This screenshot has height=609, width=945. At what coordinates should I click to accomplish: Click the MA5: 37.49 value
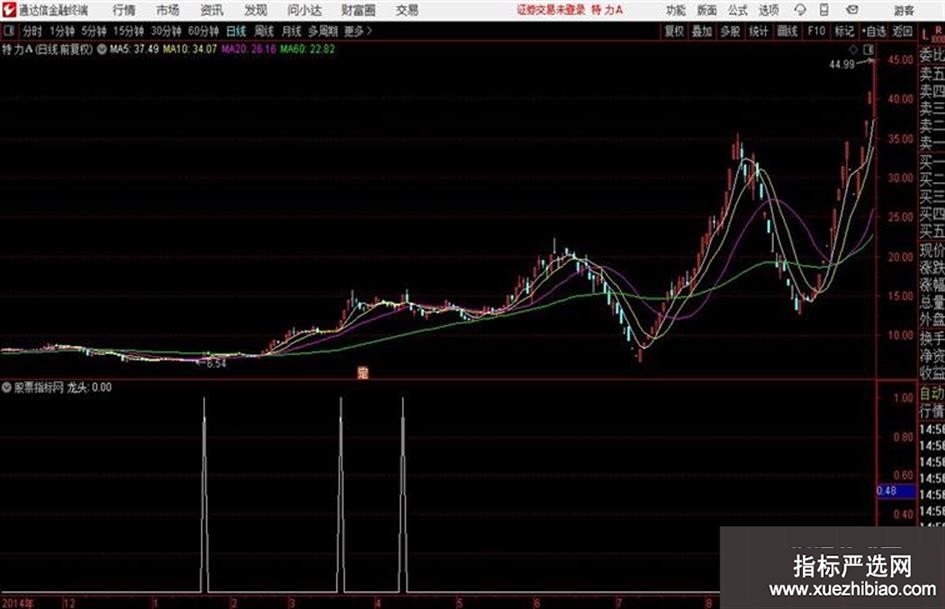coord(134,49)
